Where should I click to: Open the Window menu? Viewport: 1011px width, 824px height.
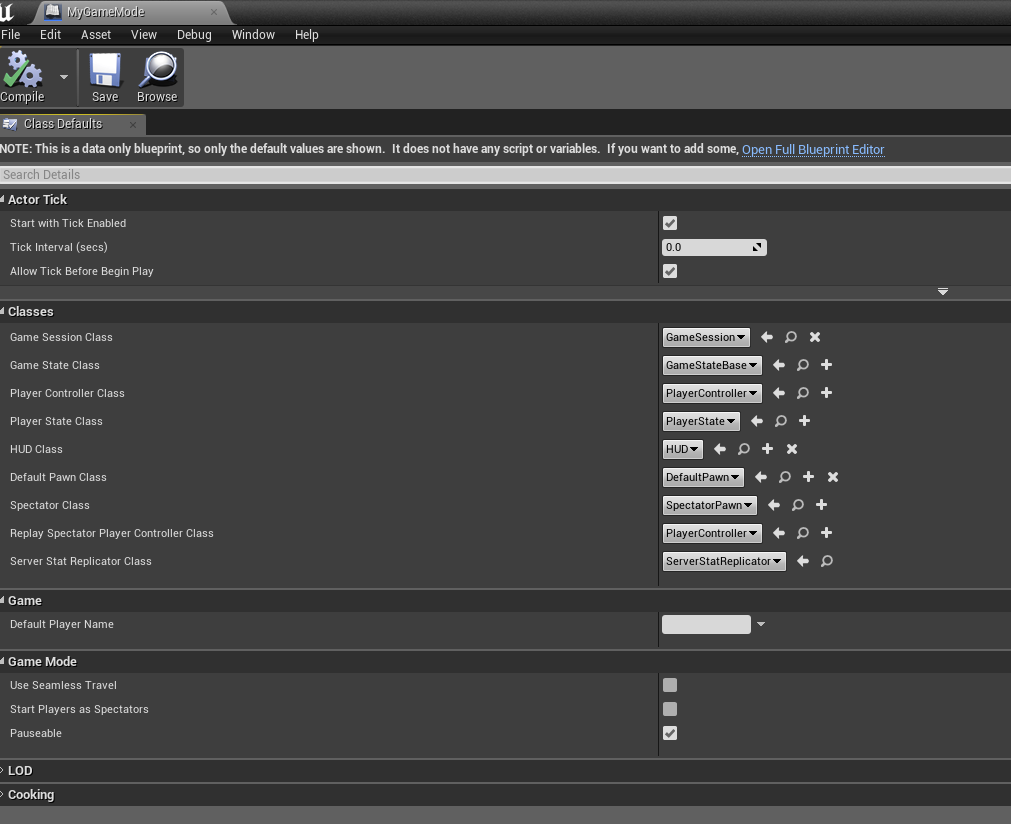click(x=252, y=34)
